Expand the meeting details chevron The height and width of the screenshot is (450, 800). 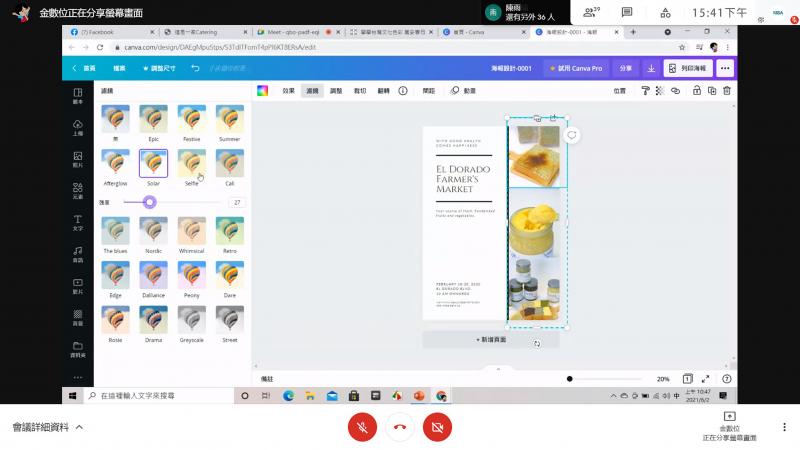pyautogui.click(x=79, y=427)
